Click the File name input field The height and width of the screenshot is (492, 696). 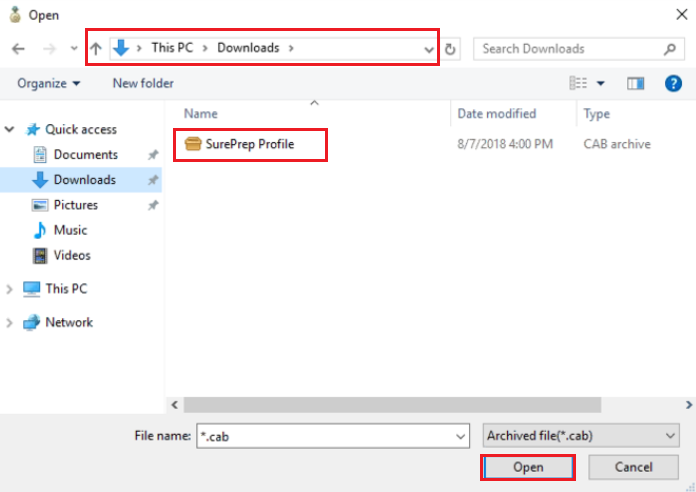point(333,436)
